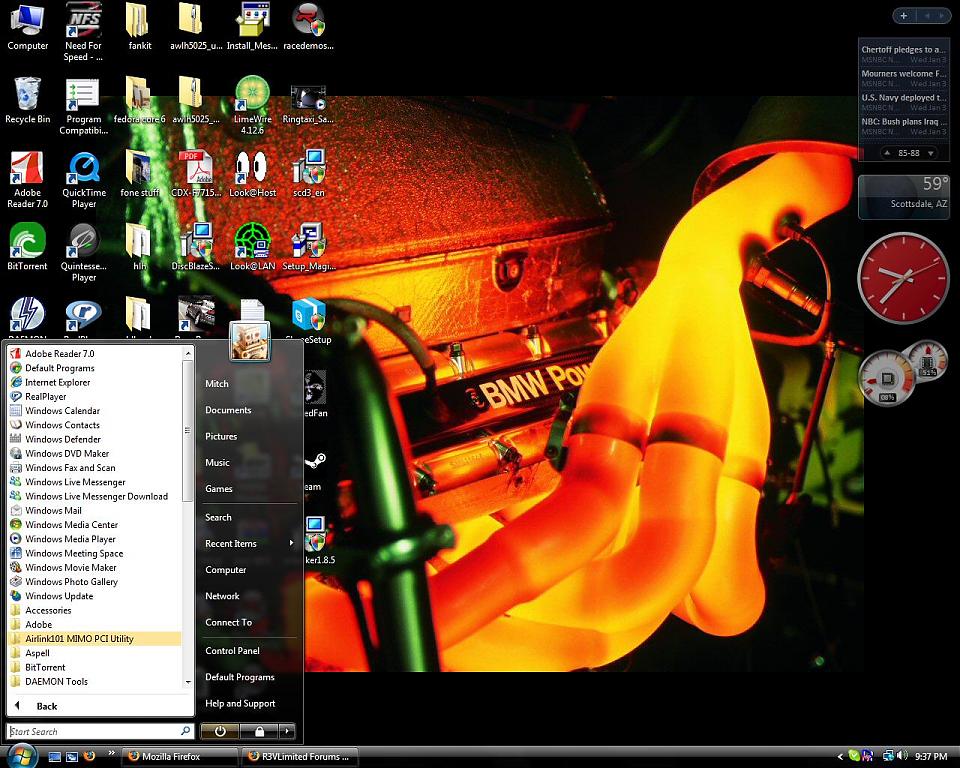Expand the shutdown options arrow

click(287, 731)
